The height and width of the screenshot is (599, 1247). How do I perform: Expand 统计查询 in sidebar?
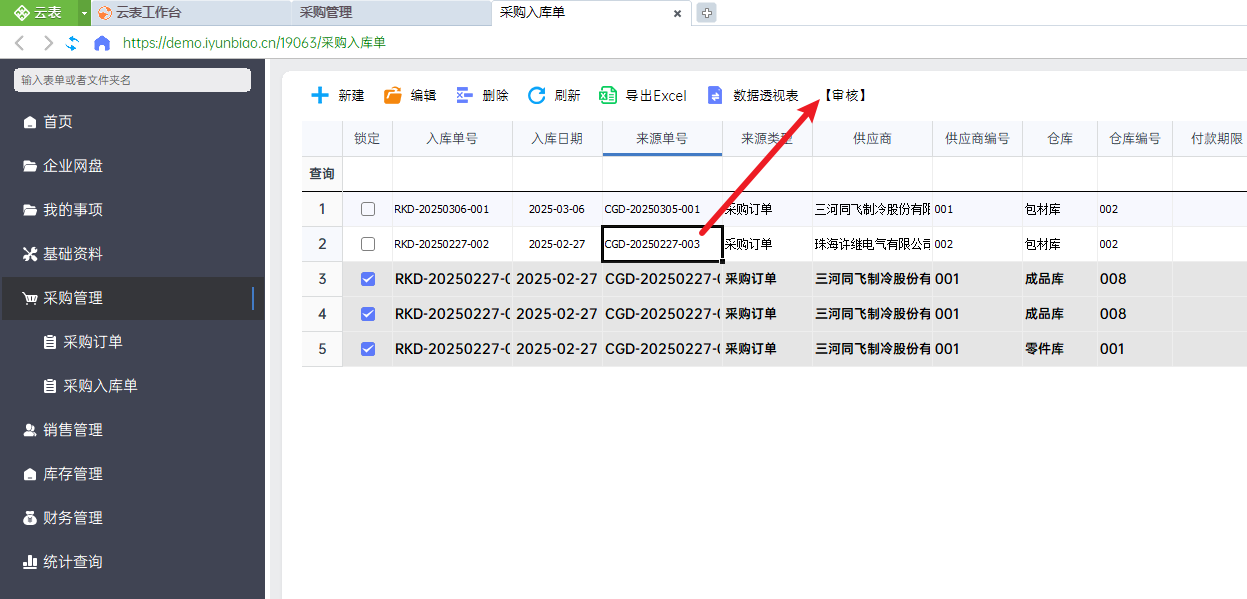coord(132,562)
